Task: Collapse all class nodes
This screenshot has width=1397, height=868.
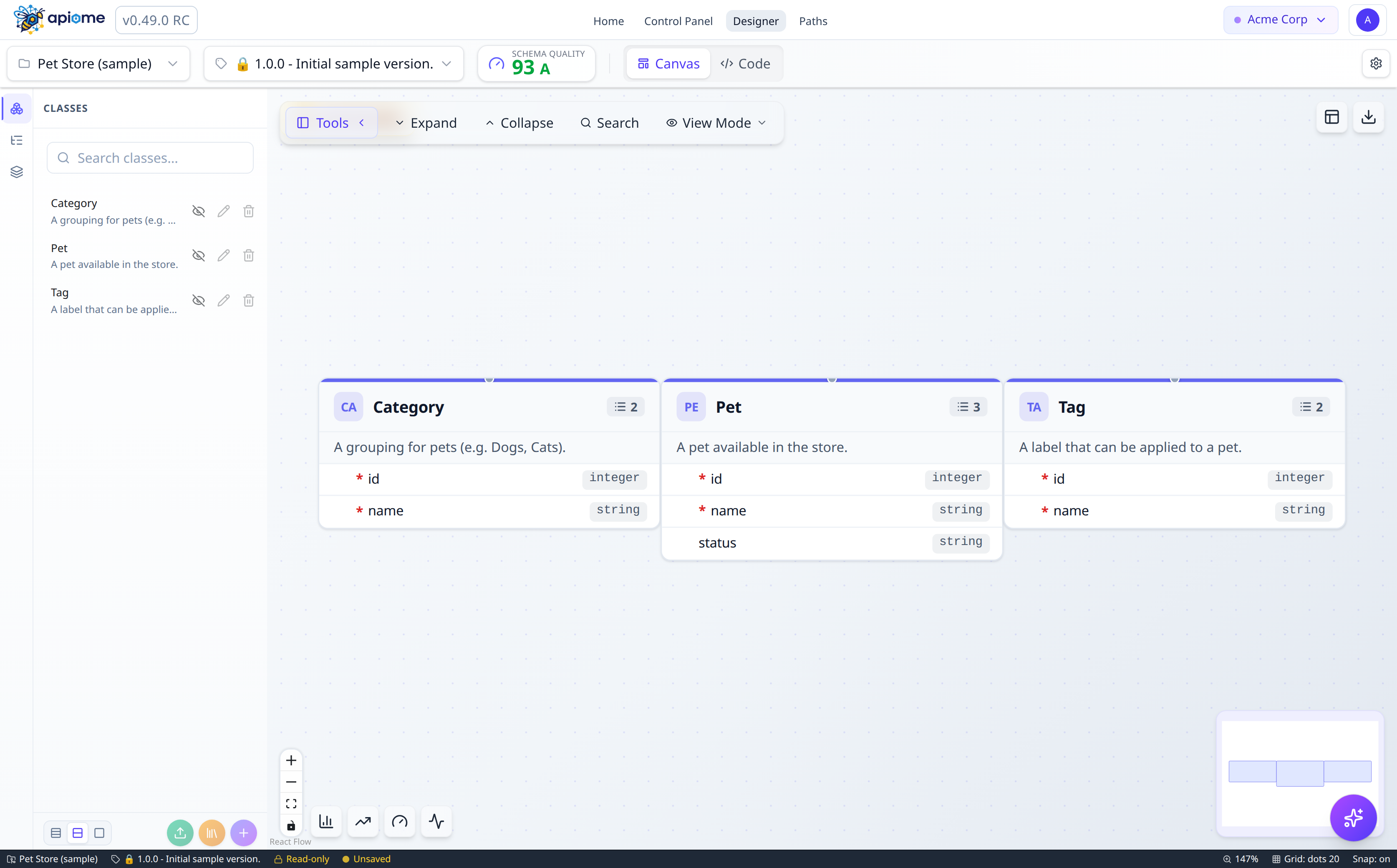Action: 519,123
